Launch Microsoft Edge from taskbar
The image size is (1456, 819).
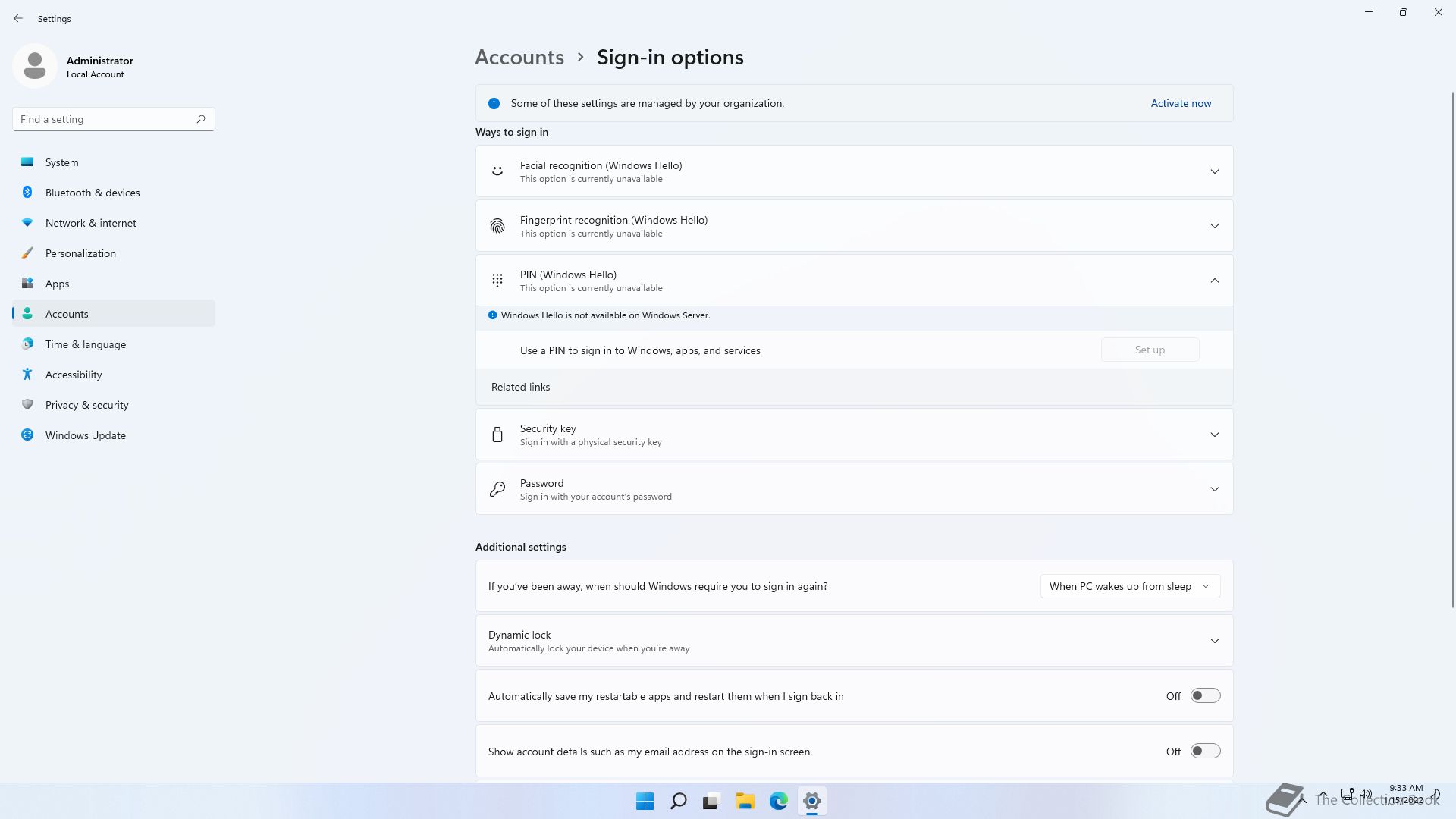(778, 801)
